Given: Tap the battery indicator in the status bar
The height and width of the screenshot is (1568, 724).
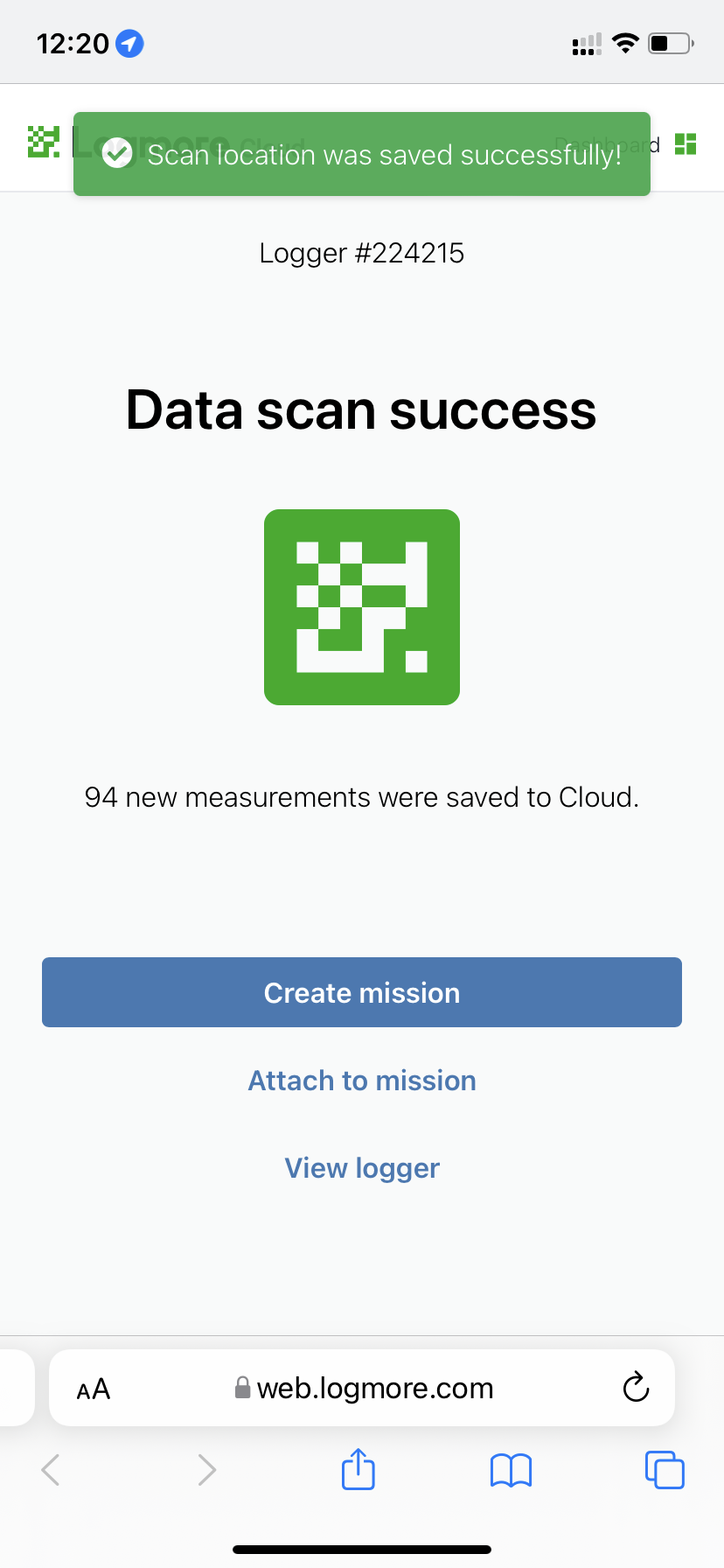Looking at the screenshot, I should point(671,43).
